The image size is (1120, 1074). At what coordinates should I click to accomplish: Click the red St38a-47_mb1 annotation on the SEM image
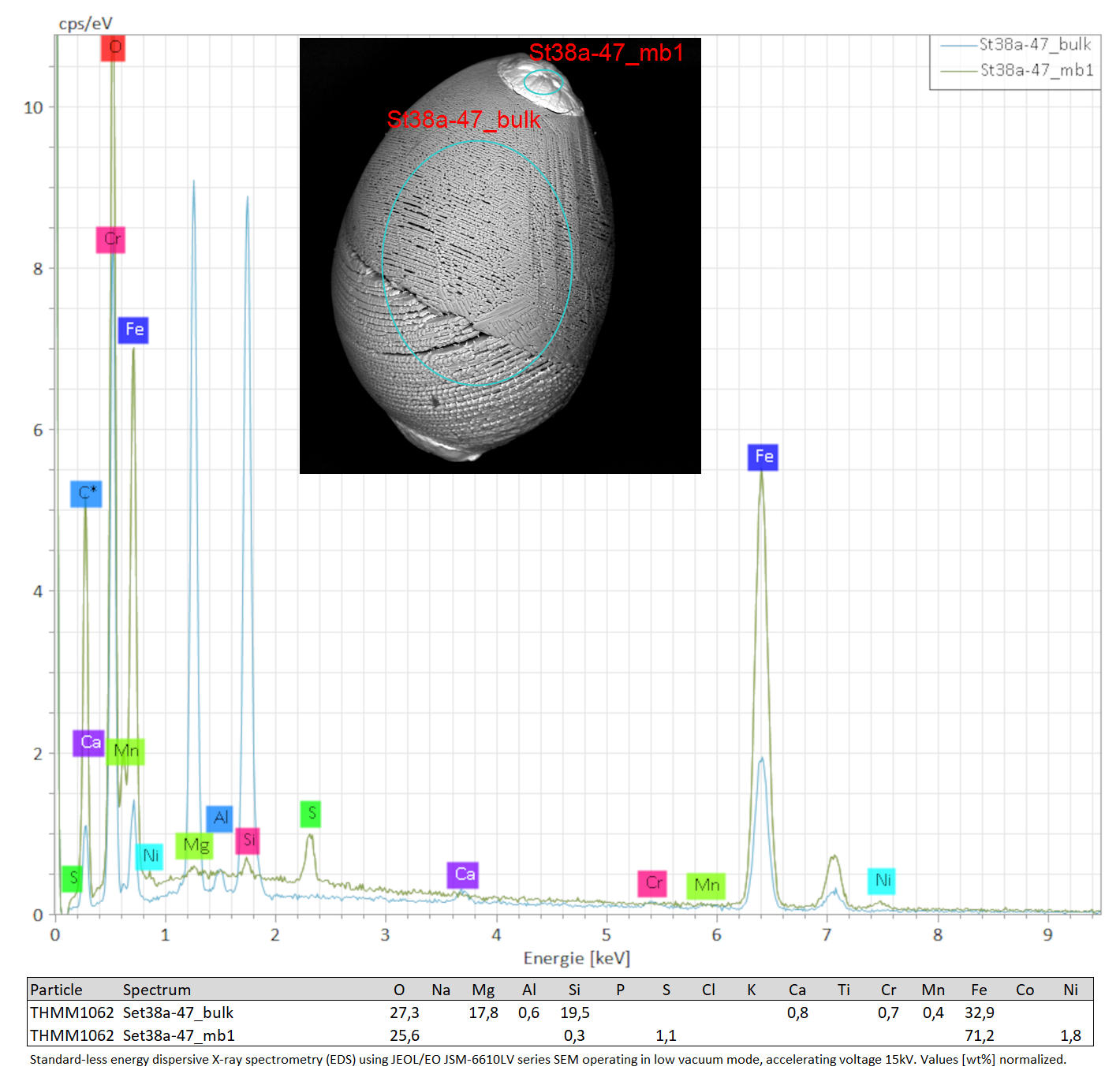(x=606, y=53)
